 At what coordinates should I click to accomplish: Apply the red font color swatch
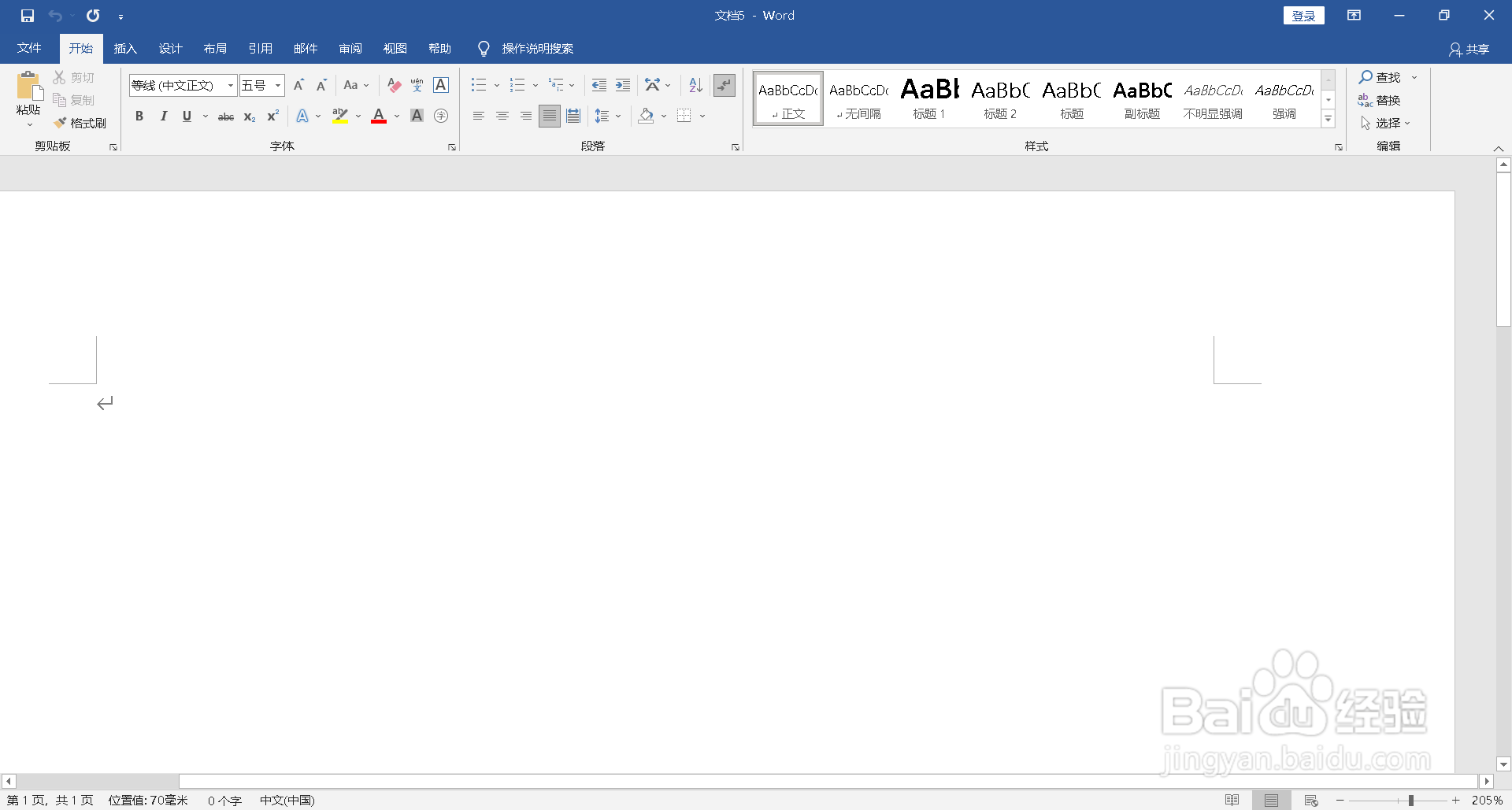379,116
